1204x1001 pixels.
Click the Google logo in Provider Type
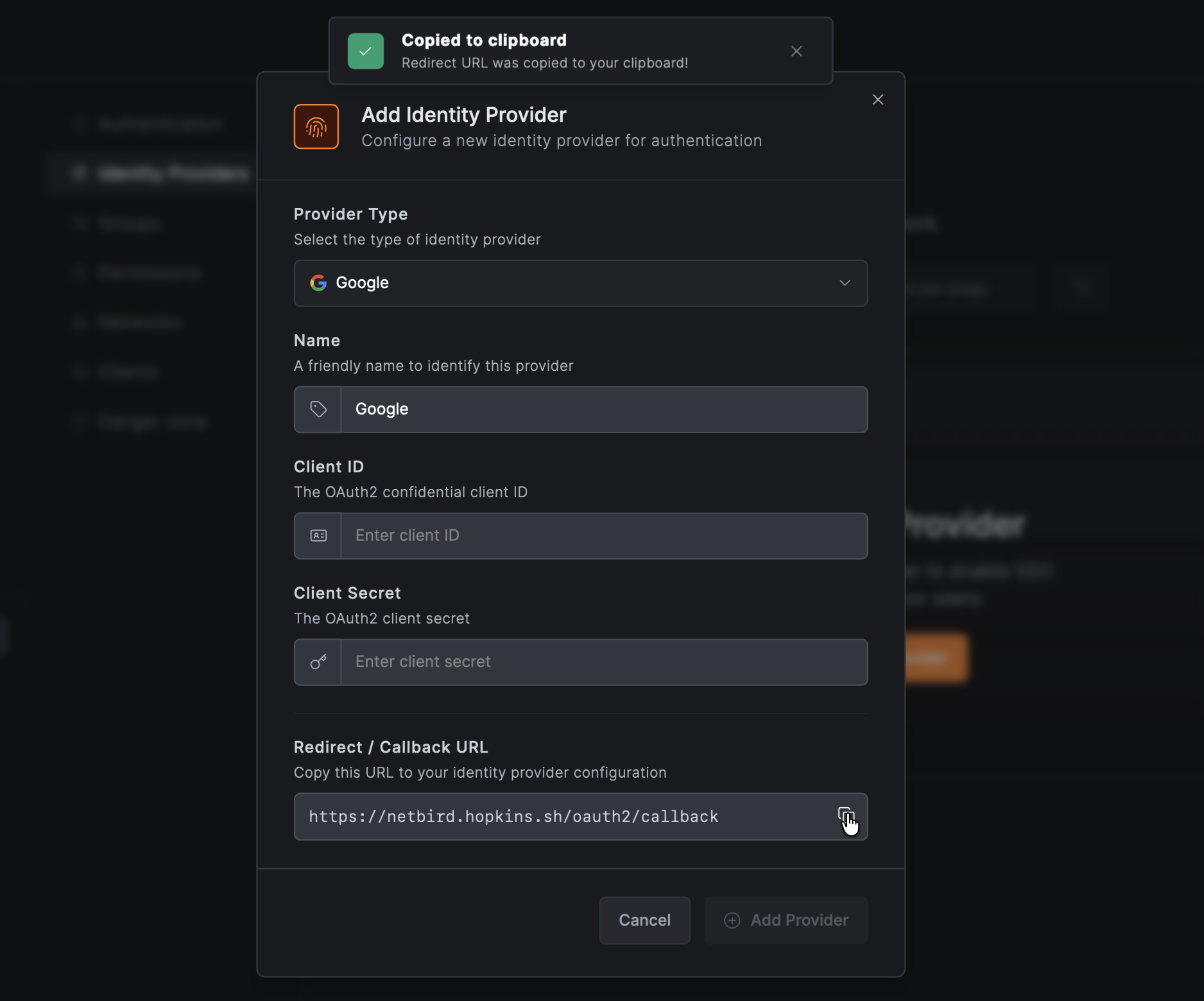point(318,283)
